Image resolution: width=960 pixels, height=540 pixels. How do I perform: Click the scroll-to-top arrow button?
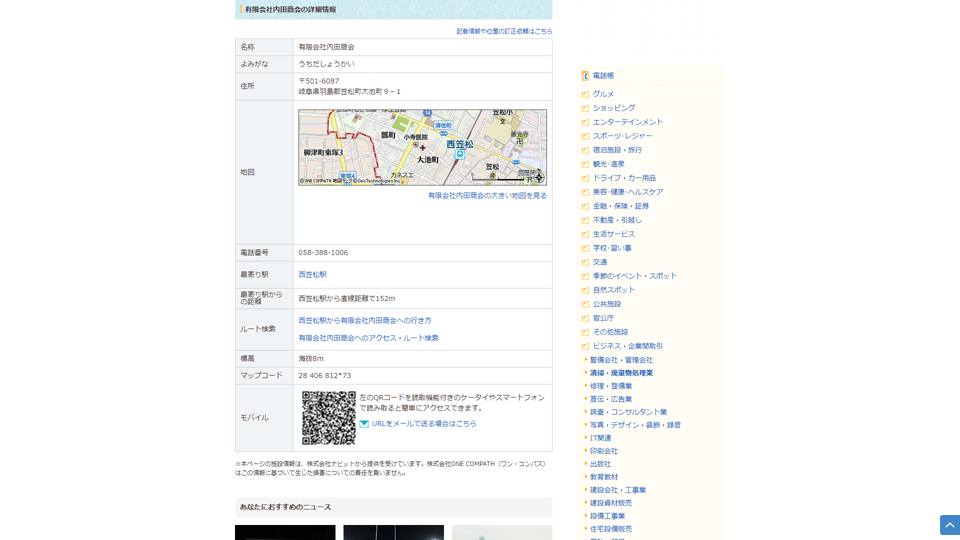coord(949,525)
